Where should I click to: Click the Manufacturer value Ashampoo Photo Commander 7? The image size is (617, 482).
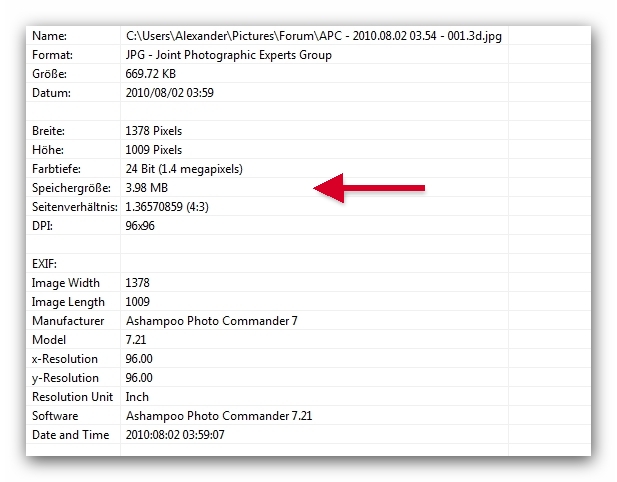coord(211,321)
